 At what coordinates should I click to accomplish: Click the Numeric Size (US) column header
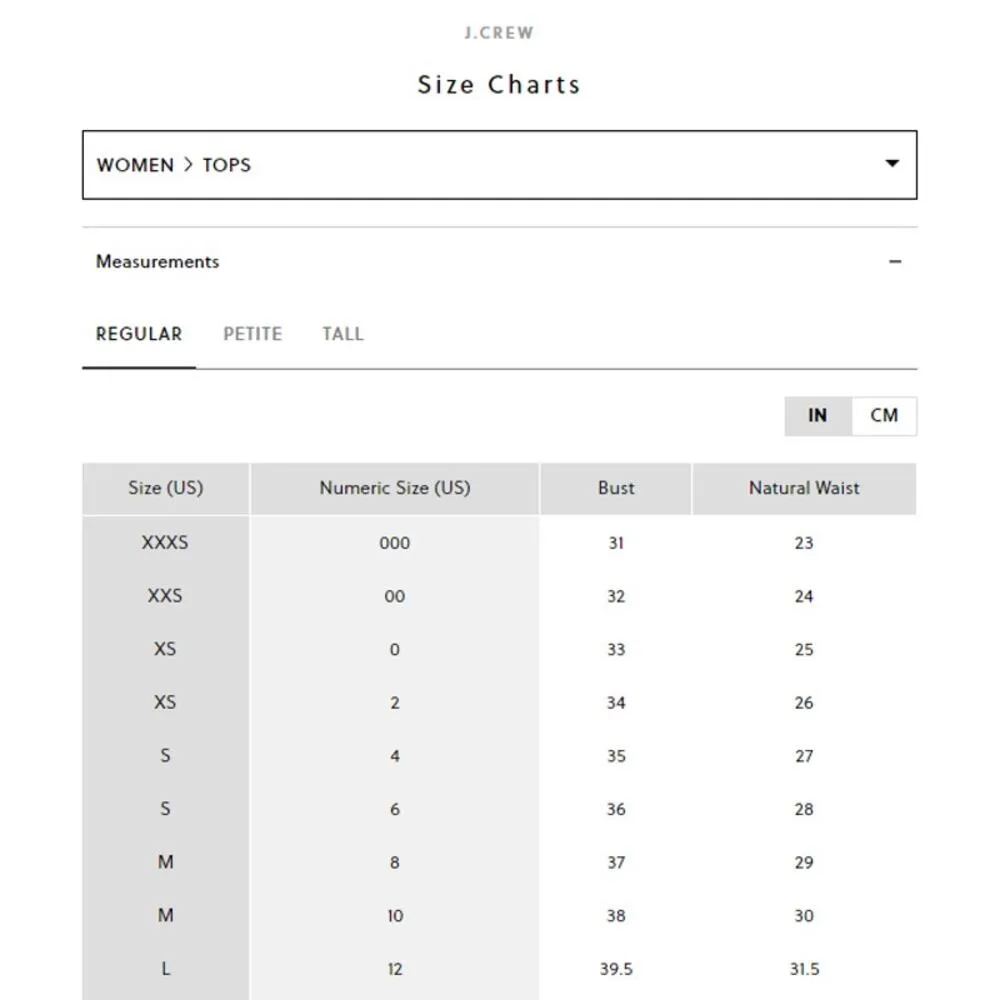394,489
